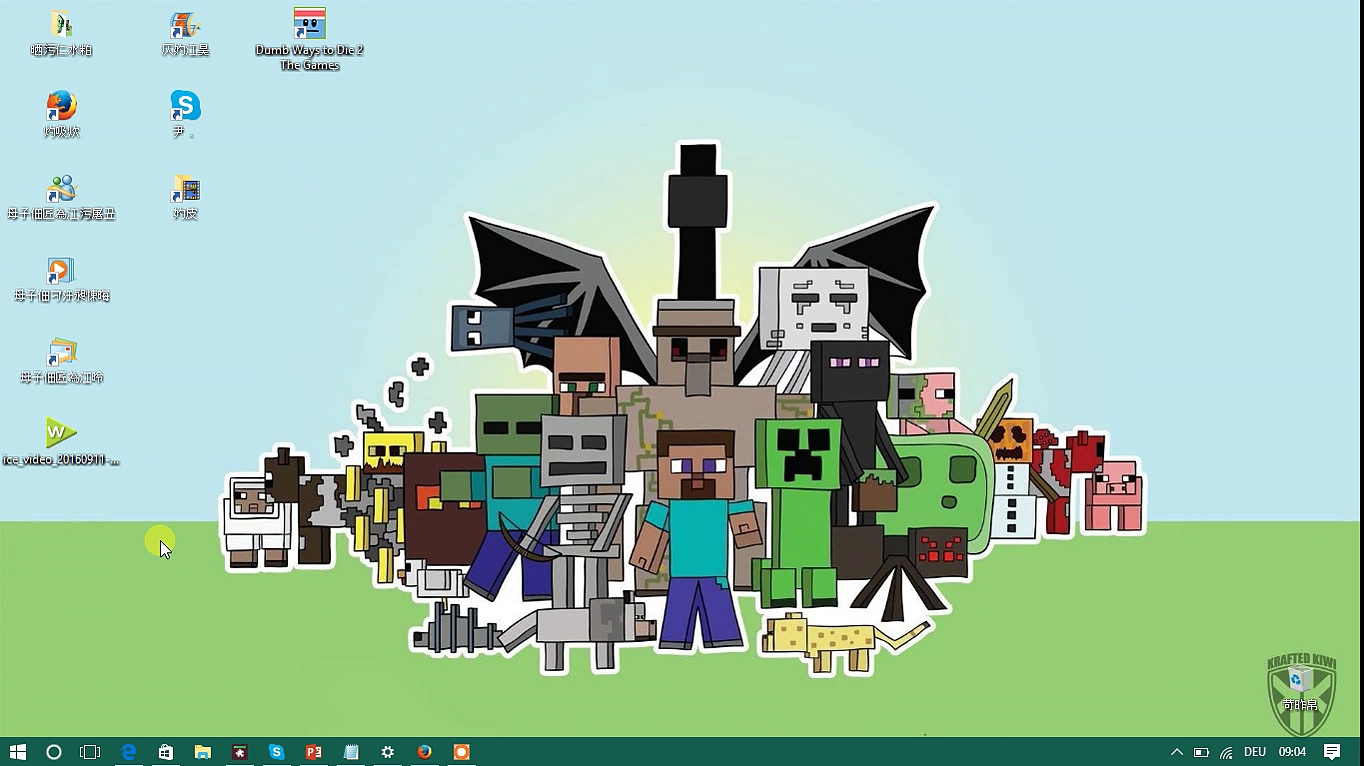Image resolution: width=1364 pixels, height=766 pixels.
Task: Open Task View in the taskbar
Action: pos(90,752)
